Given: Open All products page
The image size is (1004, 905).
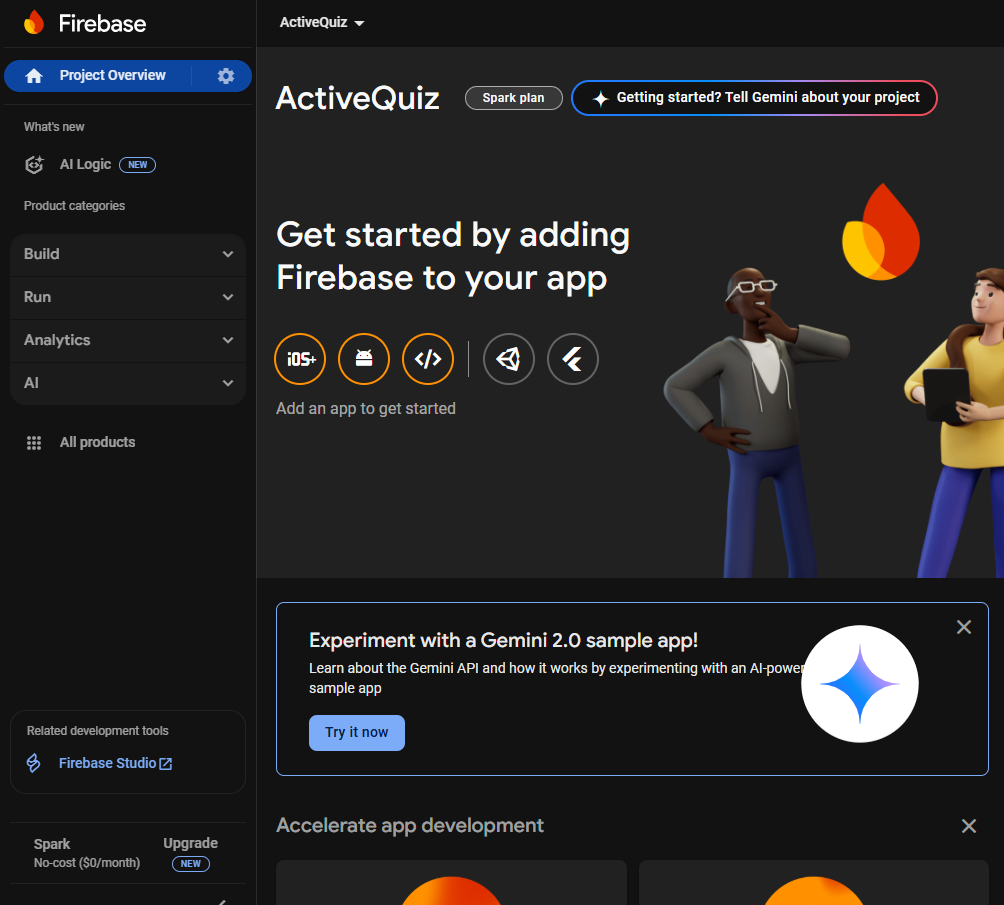Looking at the screenshot, I should coord(97,443).
